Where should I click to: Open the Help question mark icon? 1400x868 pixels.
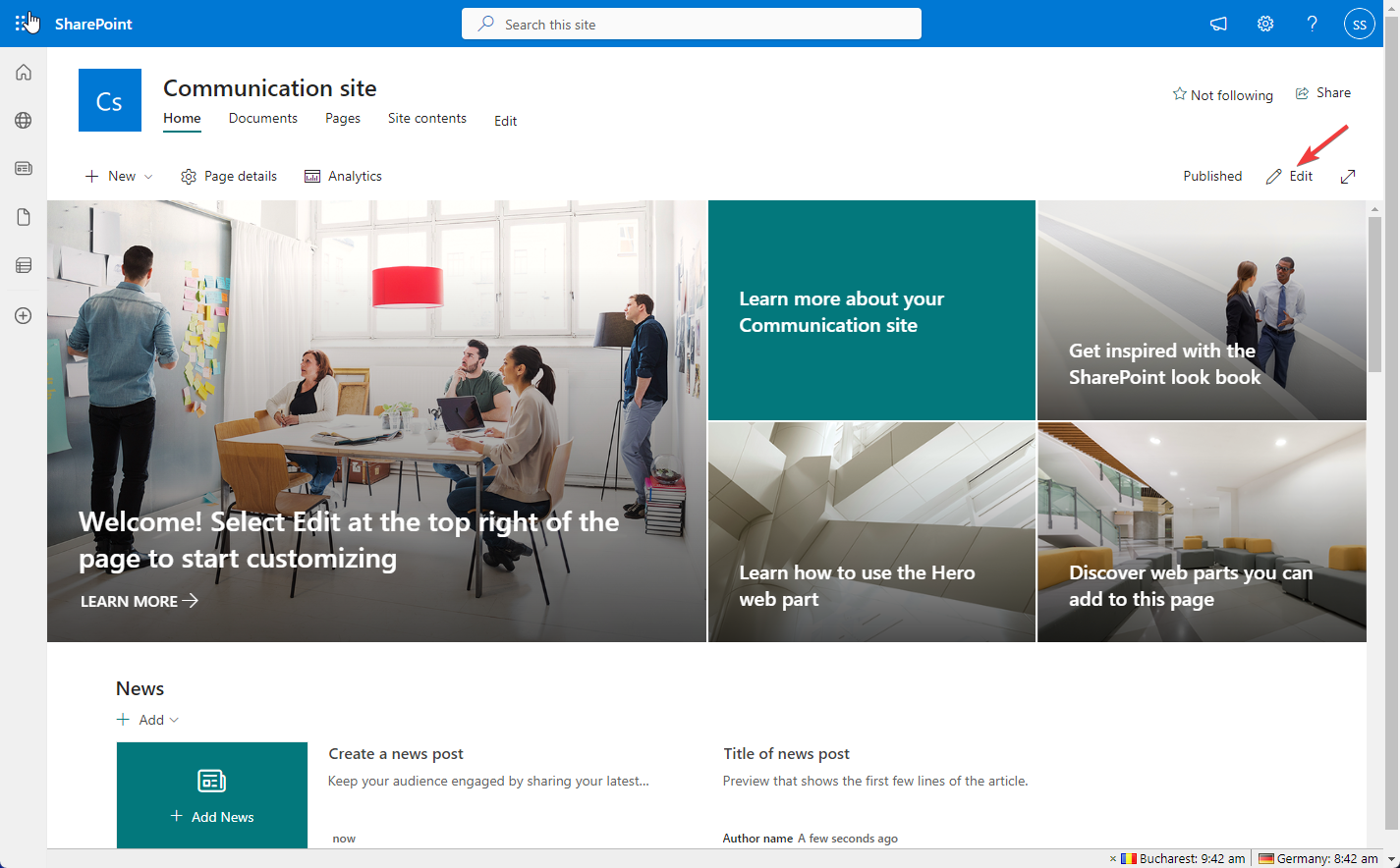click(x=1313, y=24)
